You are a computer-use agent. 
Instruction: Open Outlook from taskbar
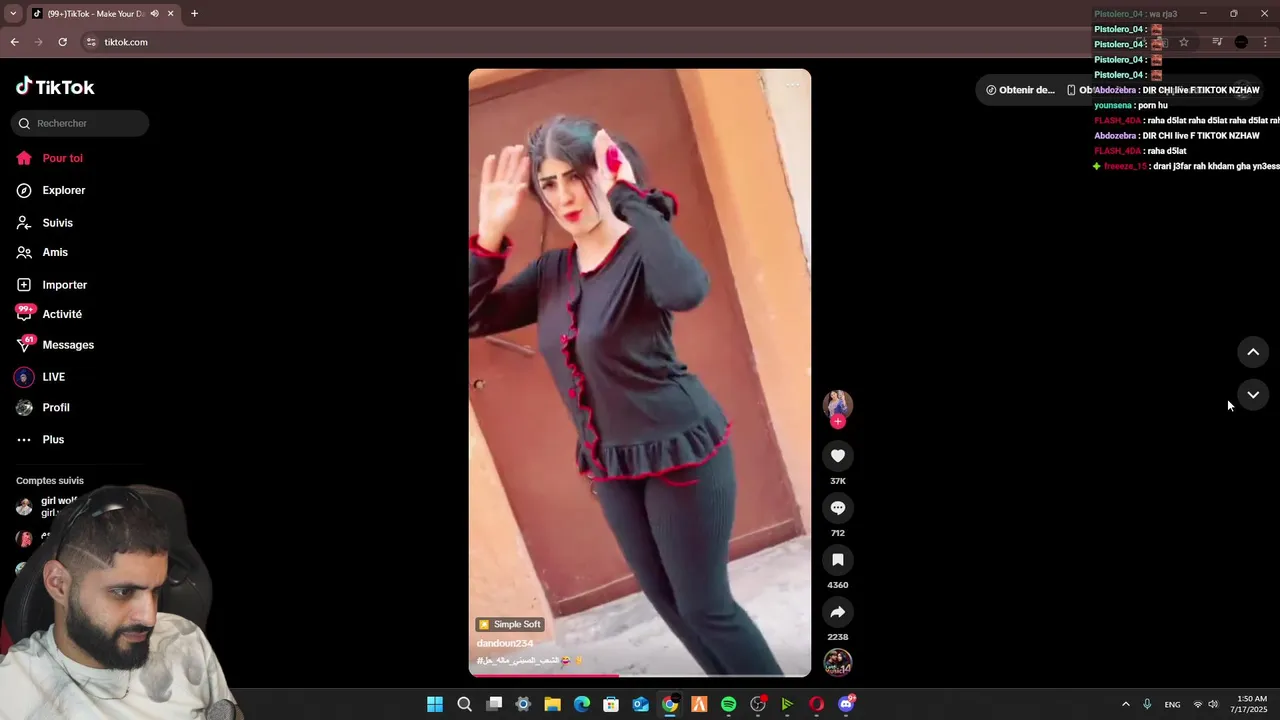tap(641, 704)
